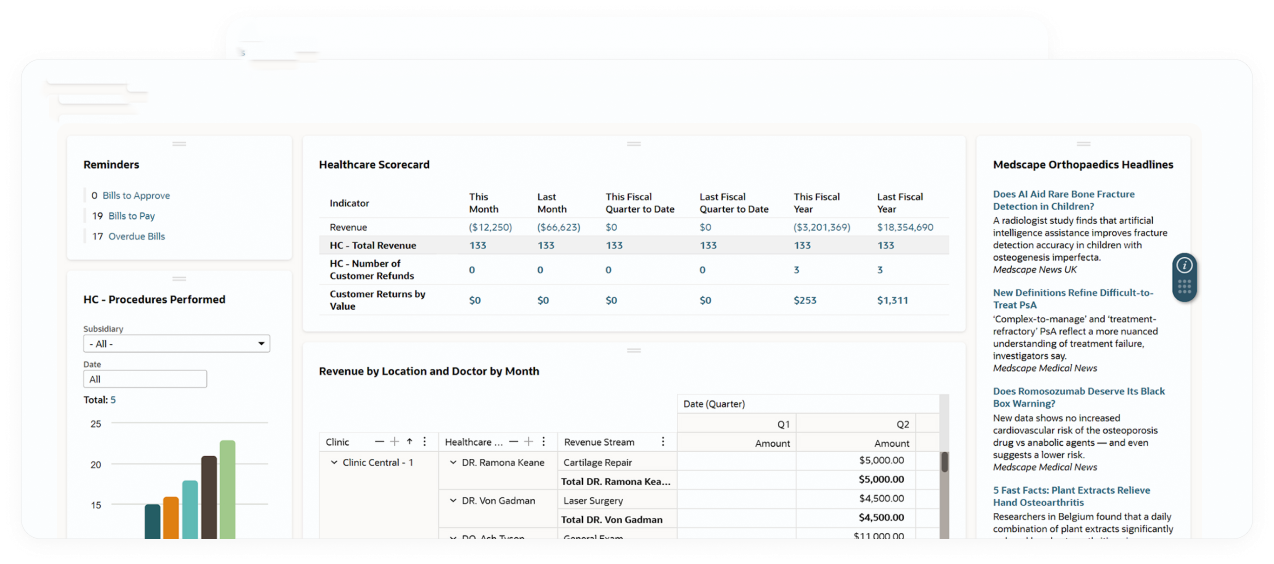Screen dimensions: 1274x564
Task: Open the Bills to Approve reminder
Action: (136, 196)
